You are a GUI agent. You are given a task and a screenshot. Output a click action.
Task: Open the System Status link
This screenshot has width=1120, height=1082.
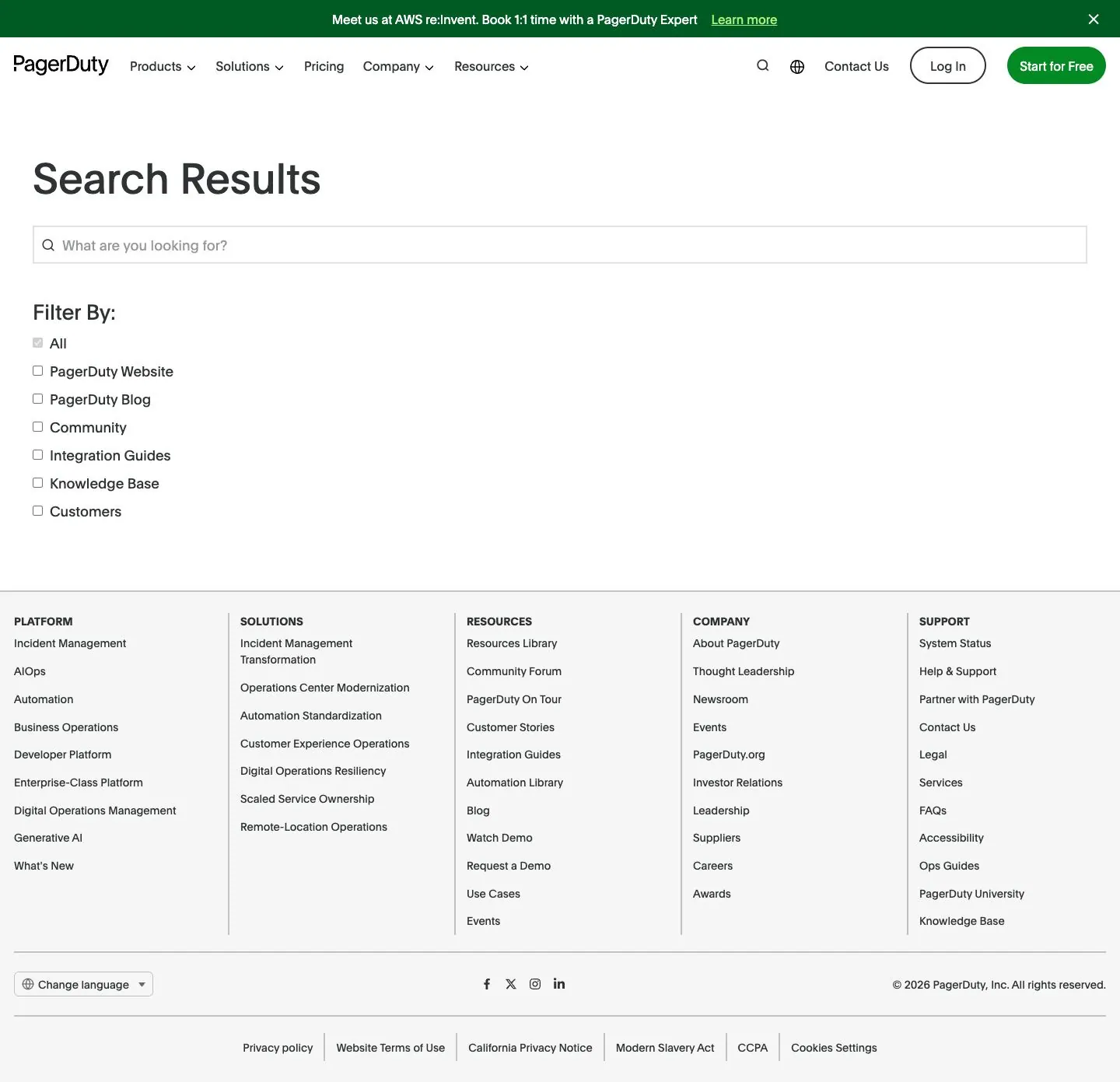pyautogui.click(x=955, y=643)
